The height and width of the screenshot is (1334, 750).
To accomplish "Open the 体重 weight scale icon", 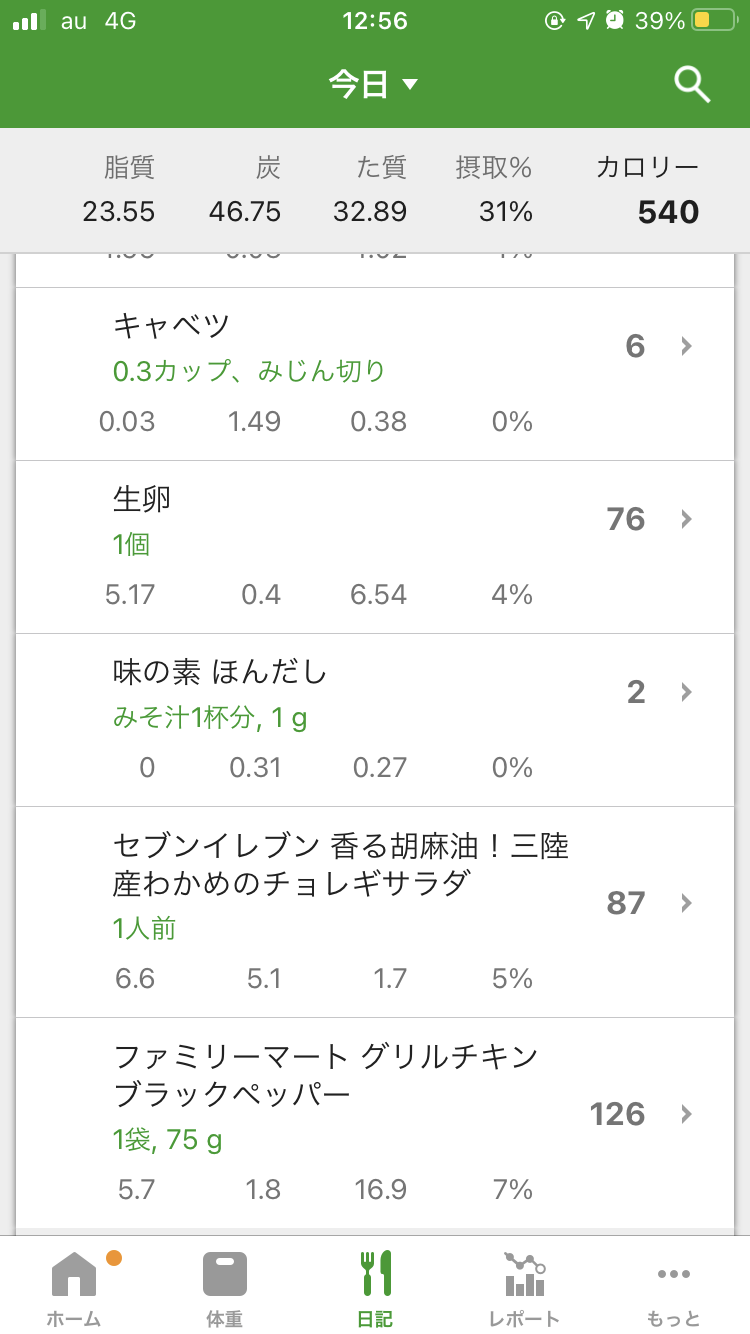I will coord(224,1274).
